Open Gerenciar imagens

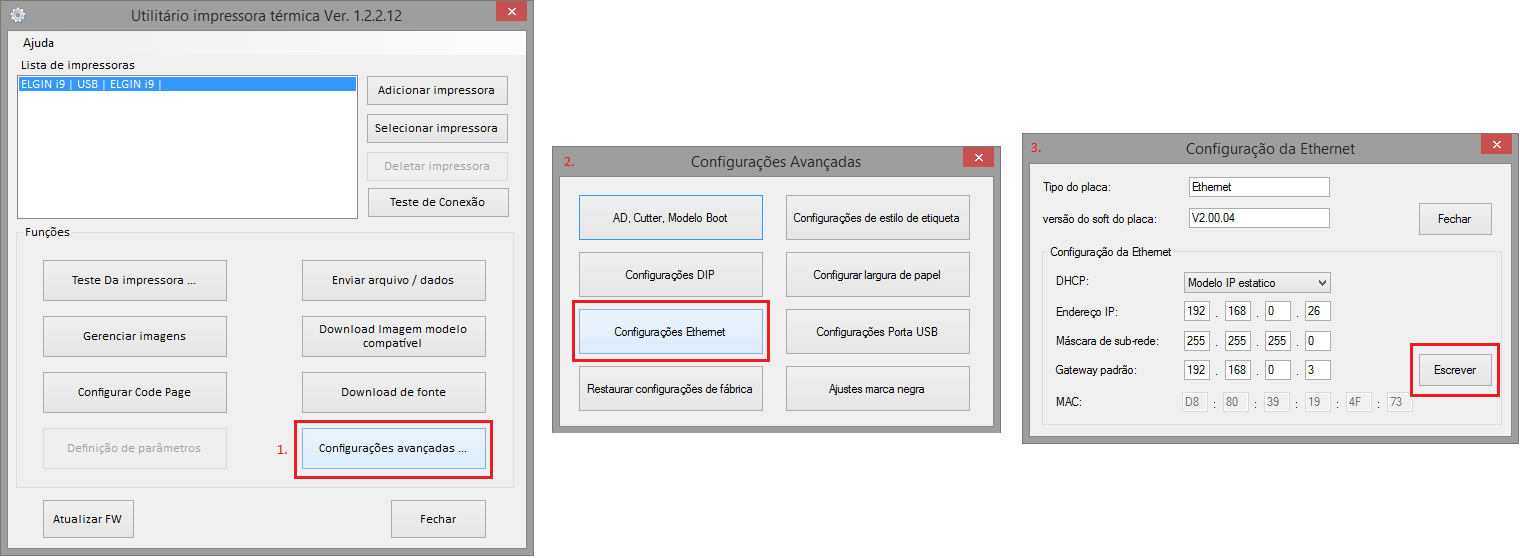point(135,336)
